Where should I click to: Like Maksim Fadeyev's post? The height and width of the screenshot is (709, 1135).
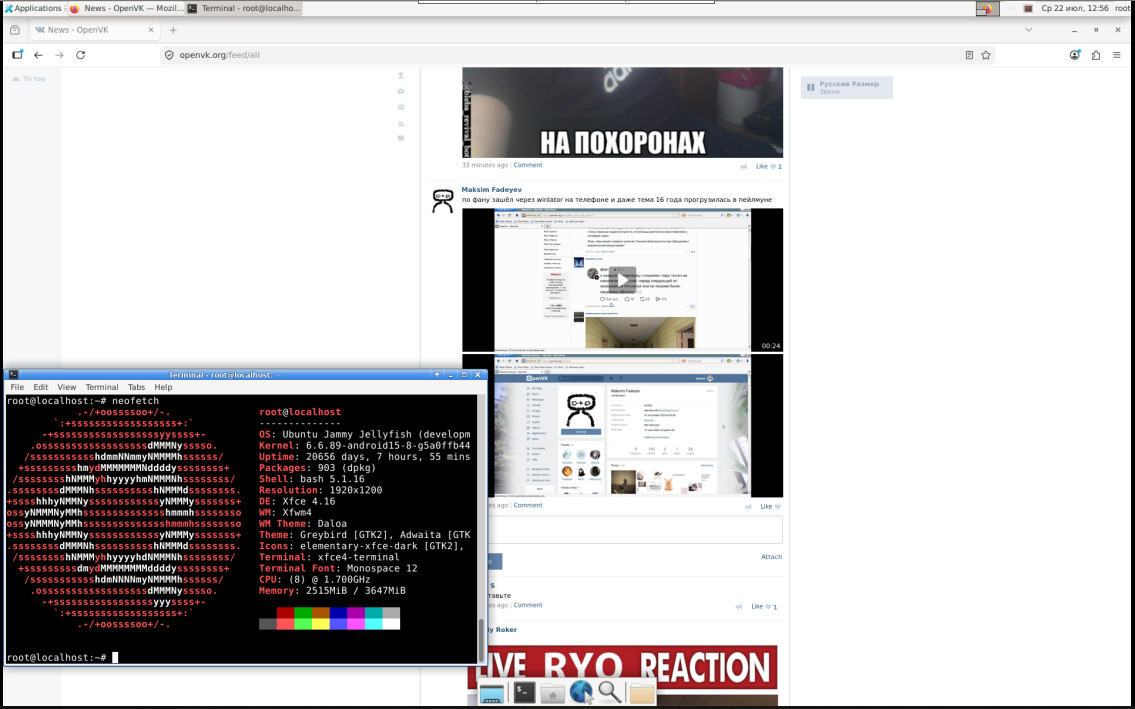pos(769,507)
